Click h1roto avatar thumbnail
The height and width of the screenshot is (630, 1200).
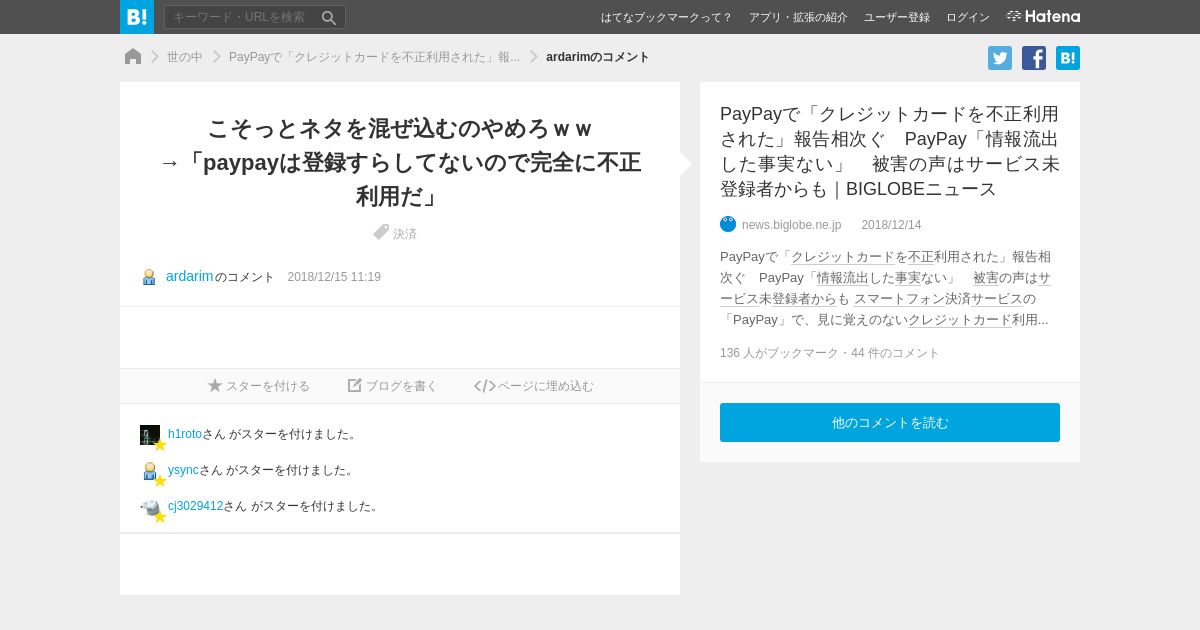(150, 435)
